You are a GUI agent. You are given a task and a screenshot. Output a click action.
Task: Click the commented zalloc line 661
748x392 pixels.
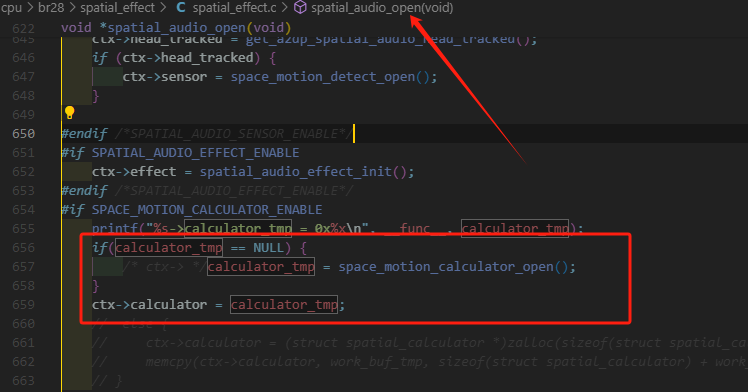click(x=420, y=343)
